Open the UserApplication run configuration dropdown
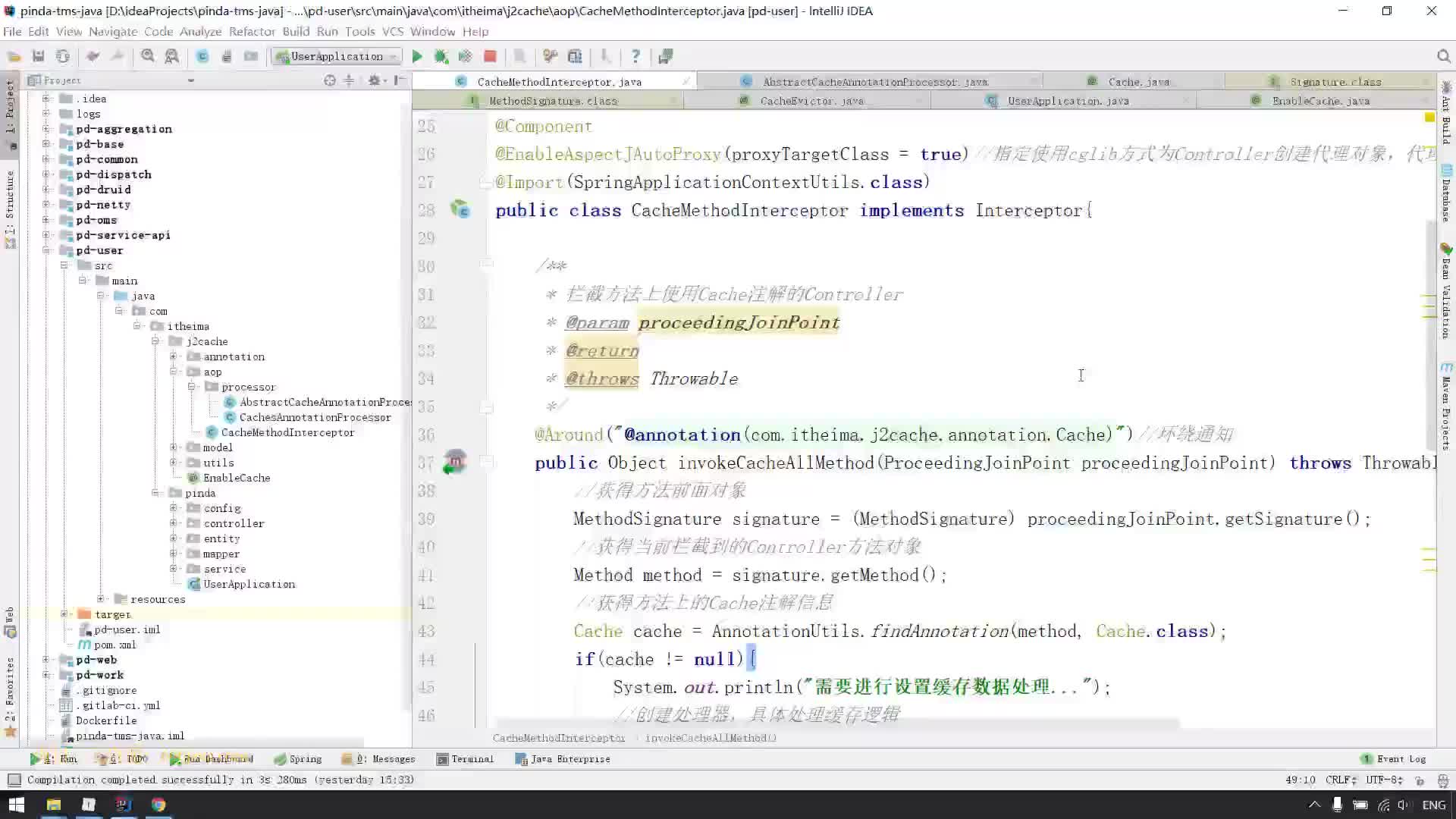This screenshot has height=819, width=1456. pyautogui.click(x=337, y=56)
